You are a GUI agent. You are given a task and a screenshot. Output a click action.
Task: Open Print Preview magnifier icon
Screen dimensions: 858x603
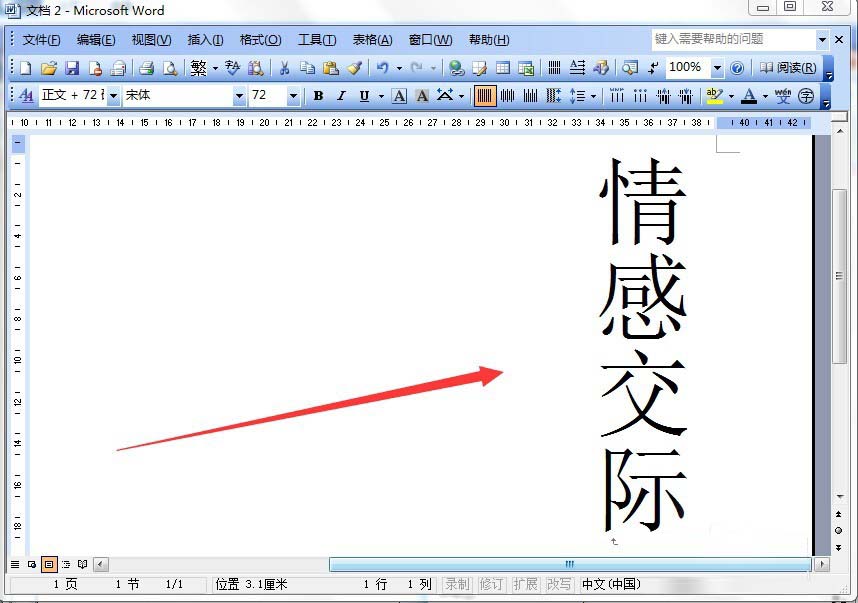click(170, 68)
